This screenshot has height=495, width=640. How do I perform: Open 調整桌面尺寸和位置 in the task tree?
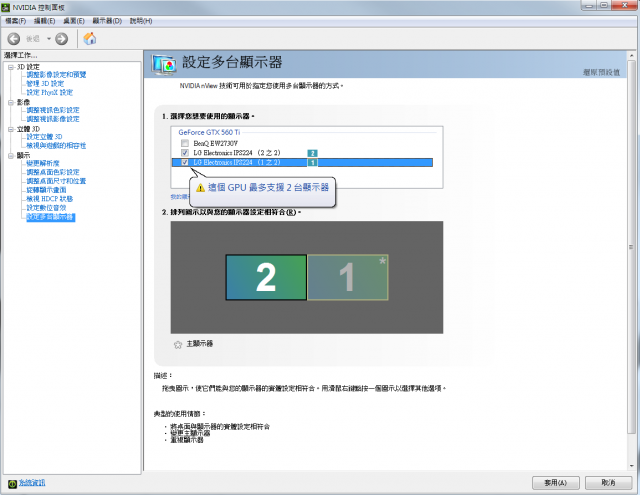pyautogui.click(x=56, y=181)
